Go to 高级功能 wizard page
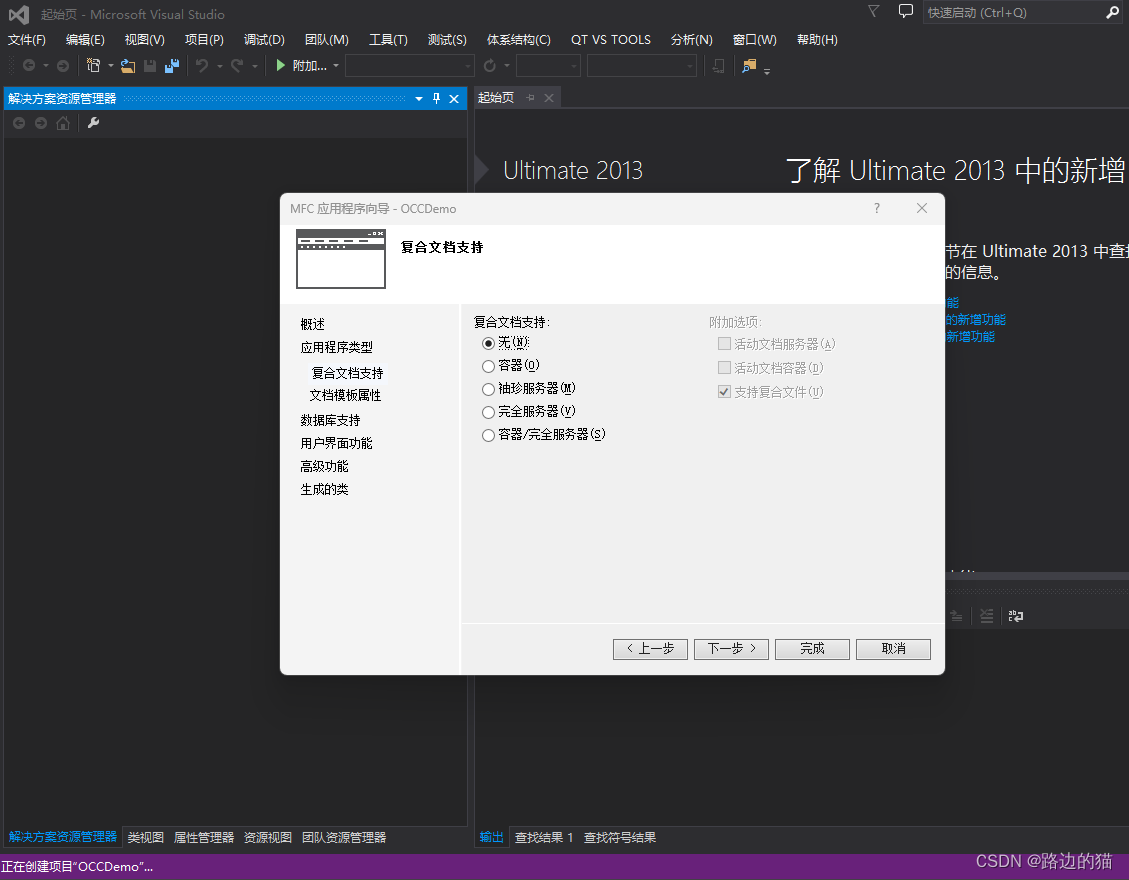Viewport: 1129px width, 880px height. pyautogui.click(x=324, y=466)
